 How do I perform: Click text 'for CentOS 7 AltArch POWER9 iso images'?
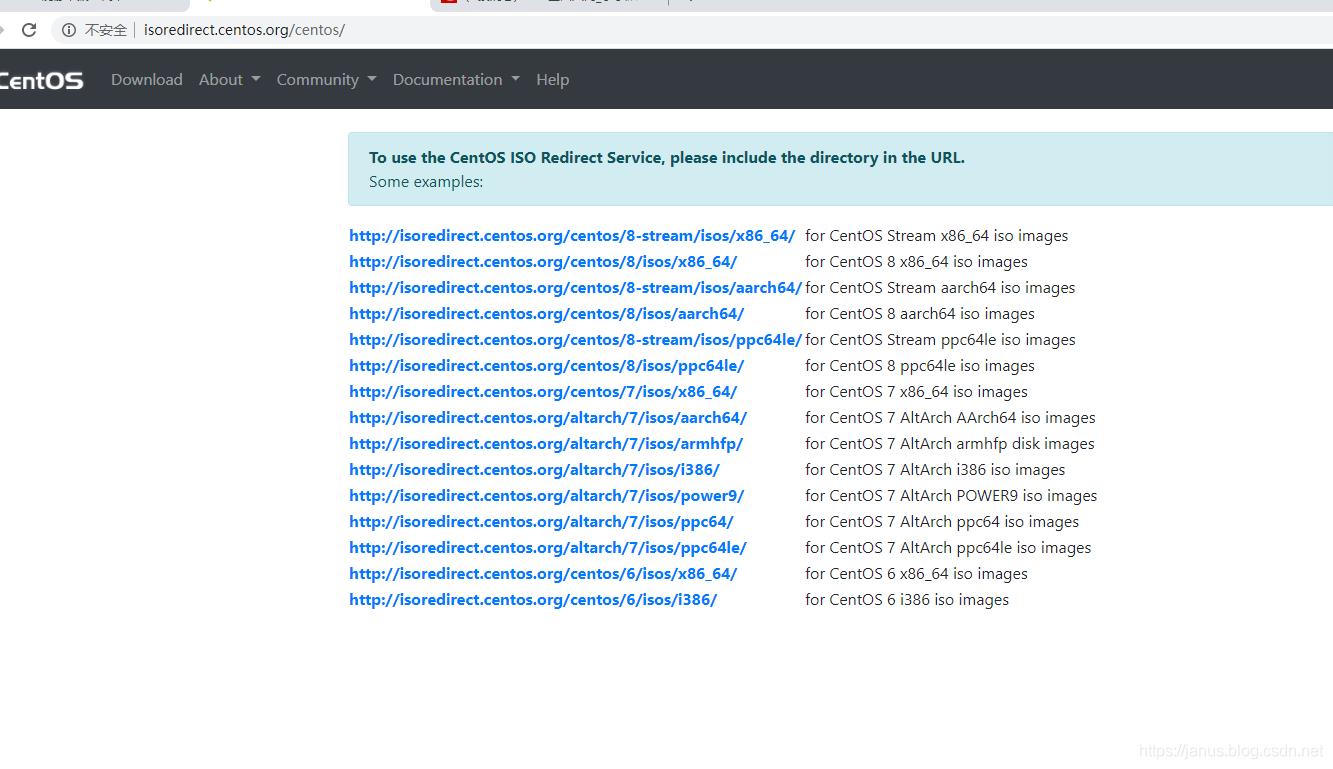(951, 496)
